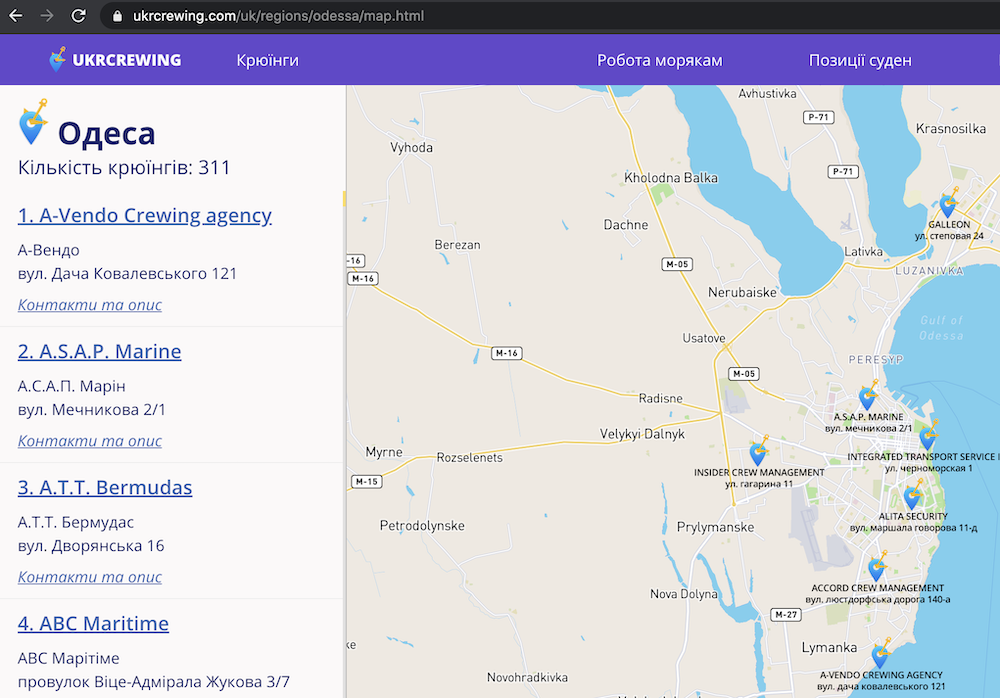Click the Одеса page heading

(x=106, y=133)
